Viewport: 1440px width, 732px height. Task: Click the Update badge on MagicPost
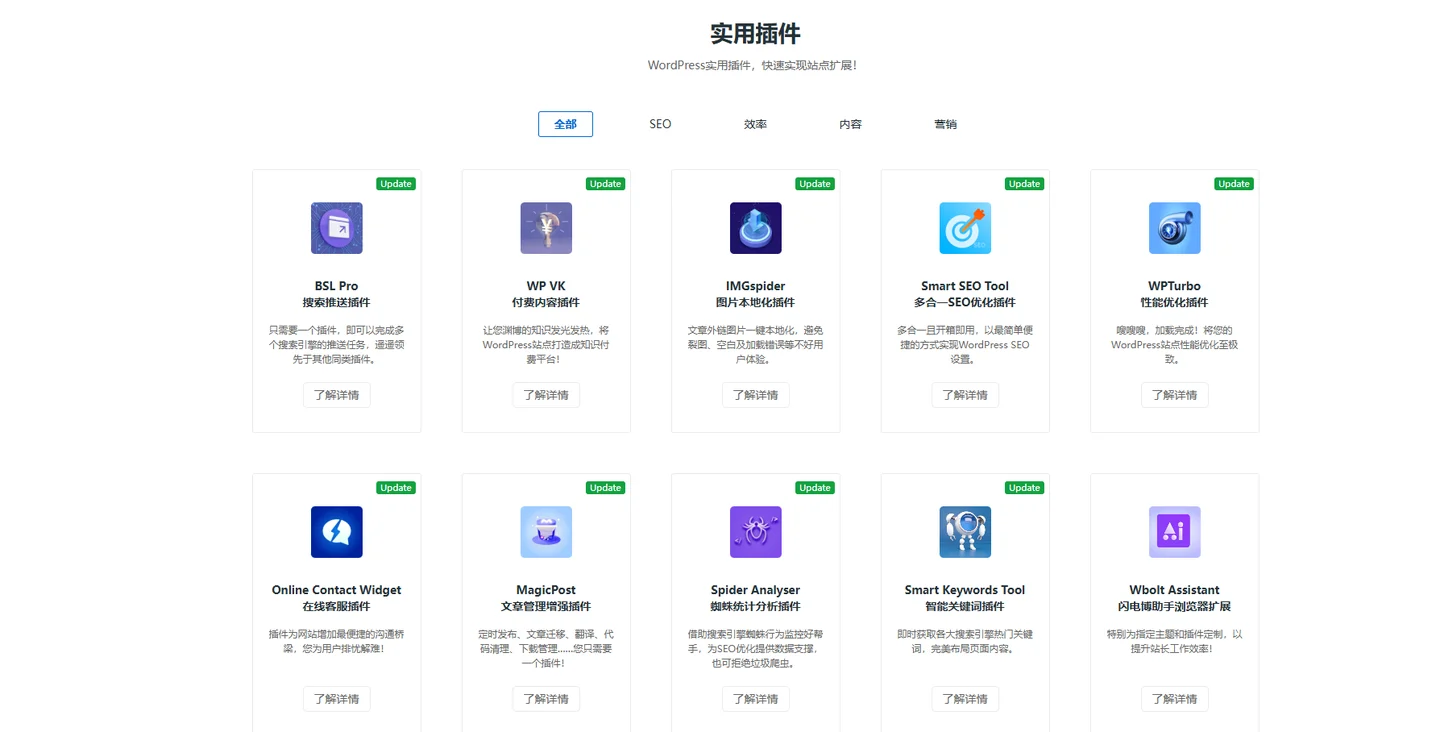pos(606,488)
